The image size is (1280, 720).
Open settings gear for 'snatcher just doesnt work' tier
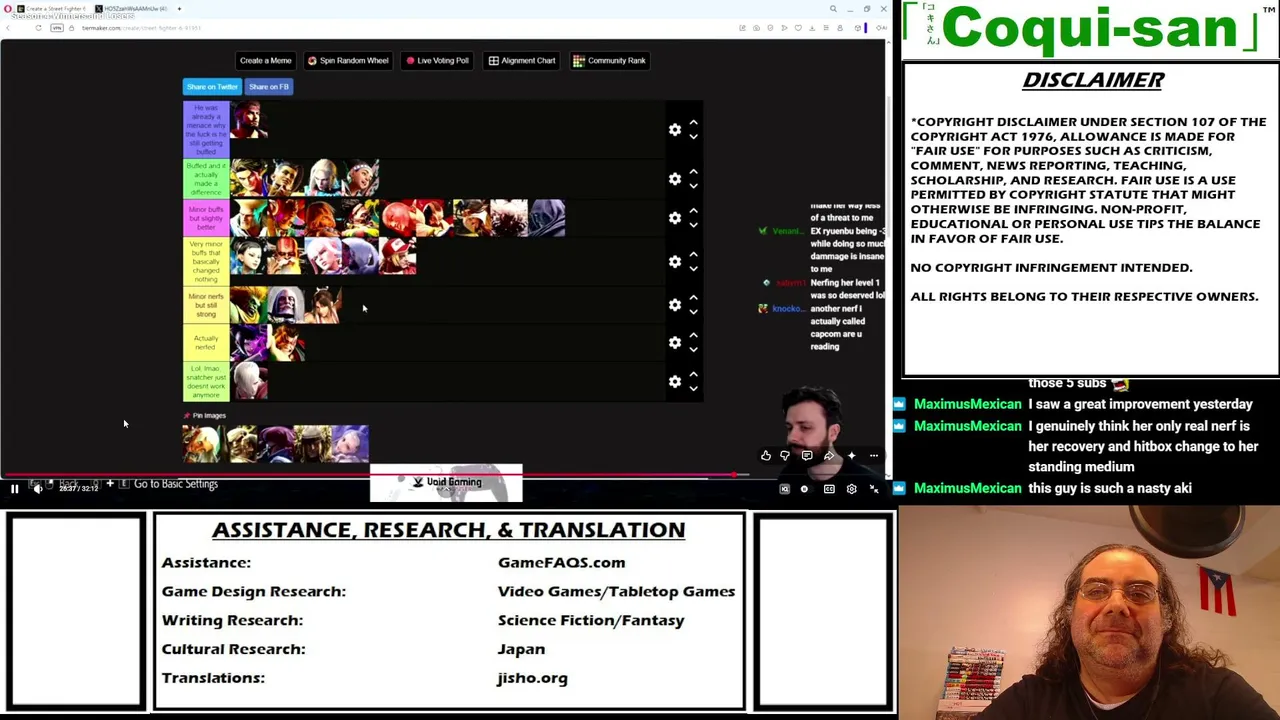pyautogui.click(x=675, y=381)
